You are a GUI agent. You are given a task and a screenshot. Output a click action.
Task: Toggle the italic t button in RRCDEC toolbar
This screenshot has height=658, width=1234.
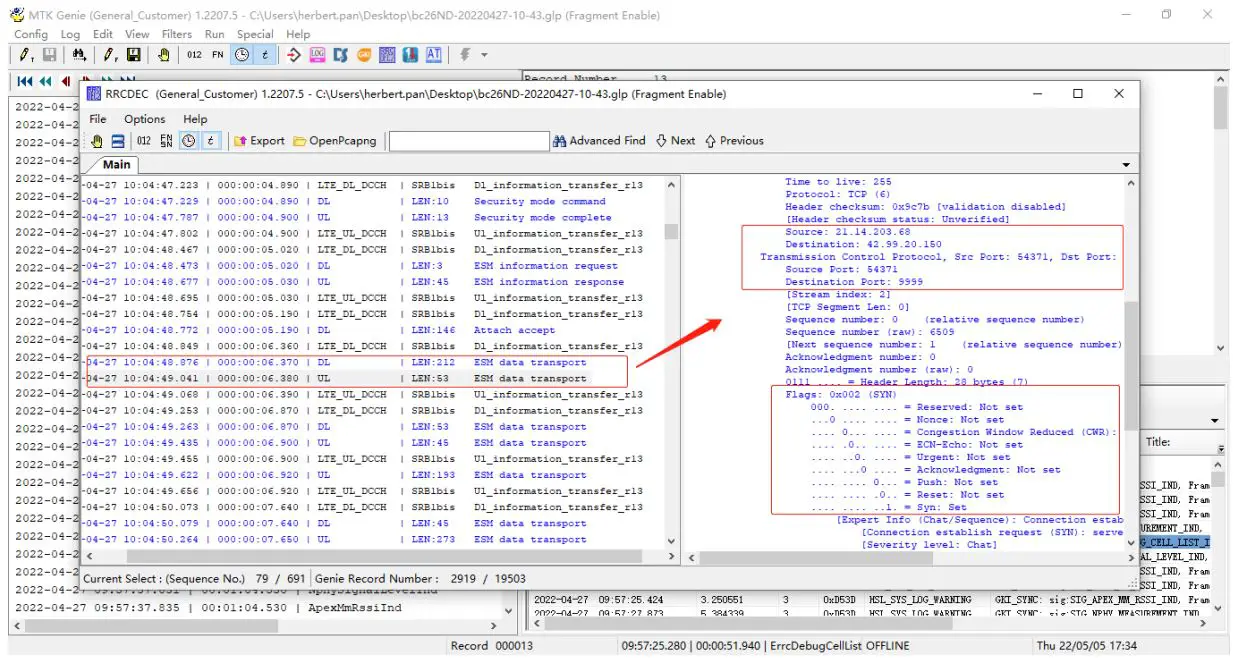(x=210, y=141)
